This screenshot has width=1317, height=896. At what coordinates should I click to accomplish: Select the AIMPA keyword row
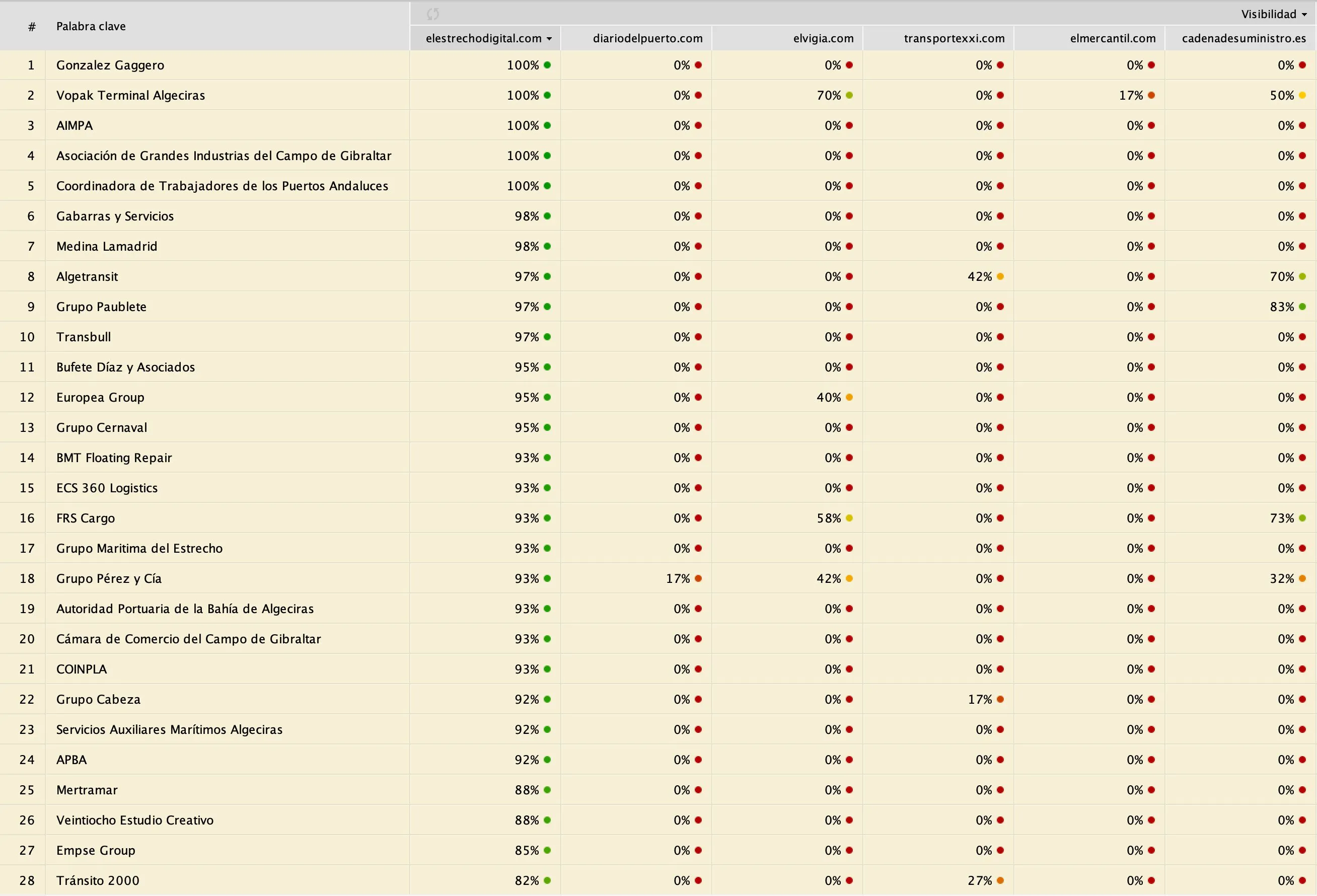(658, 125)
